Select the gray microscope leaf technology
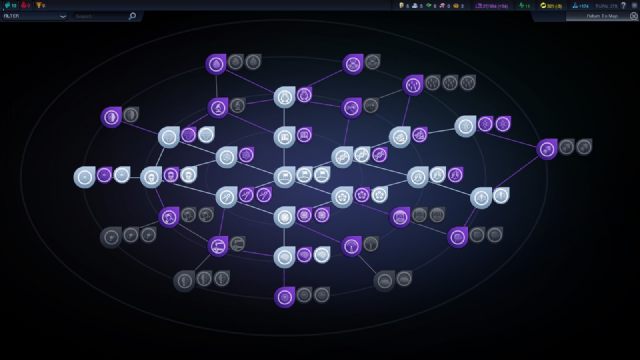Viewport: 640px width, 360px height. (238, 106)
